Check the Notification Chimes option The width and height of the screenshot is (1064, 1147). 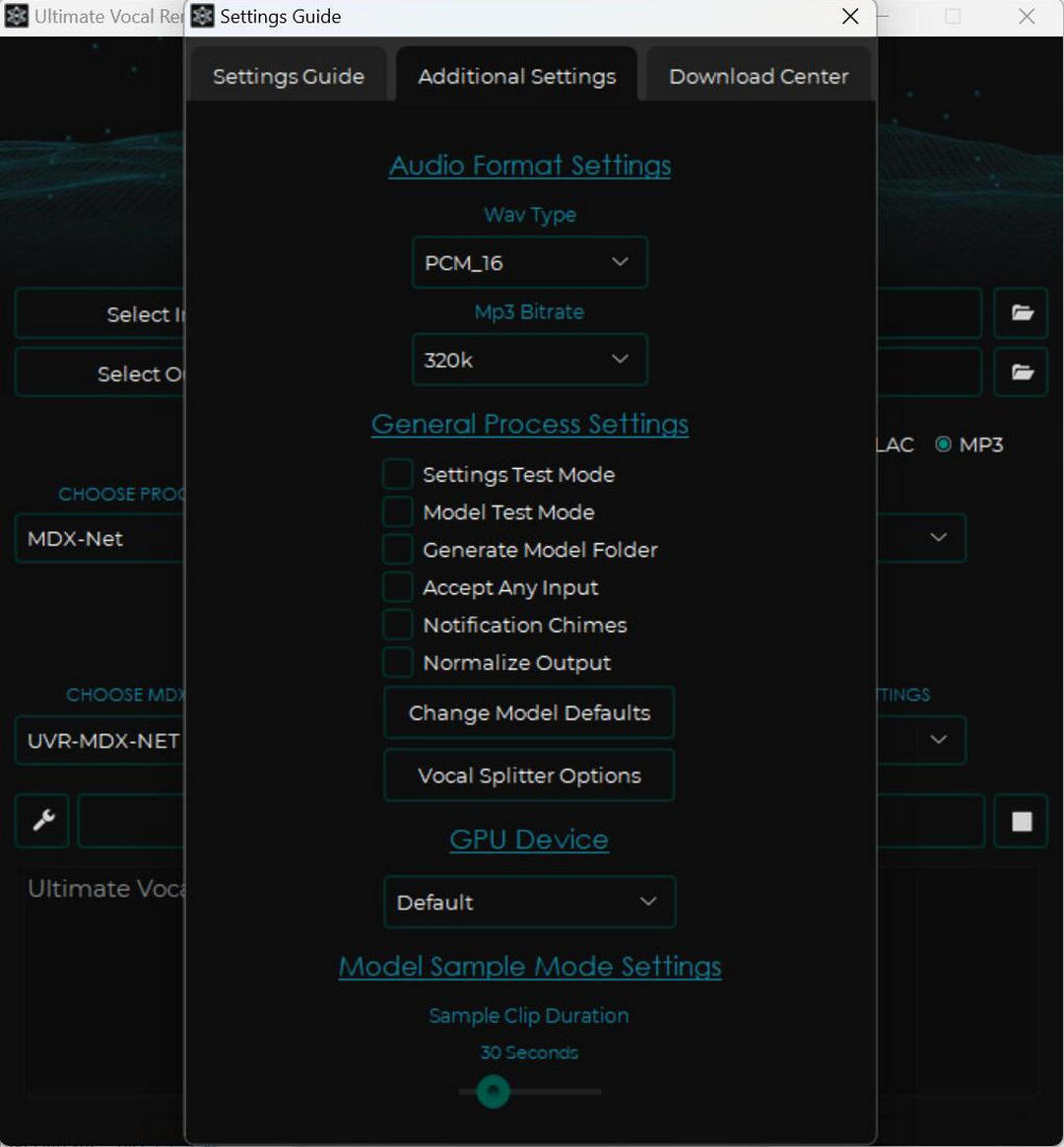[398, 626]
